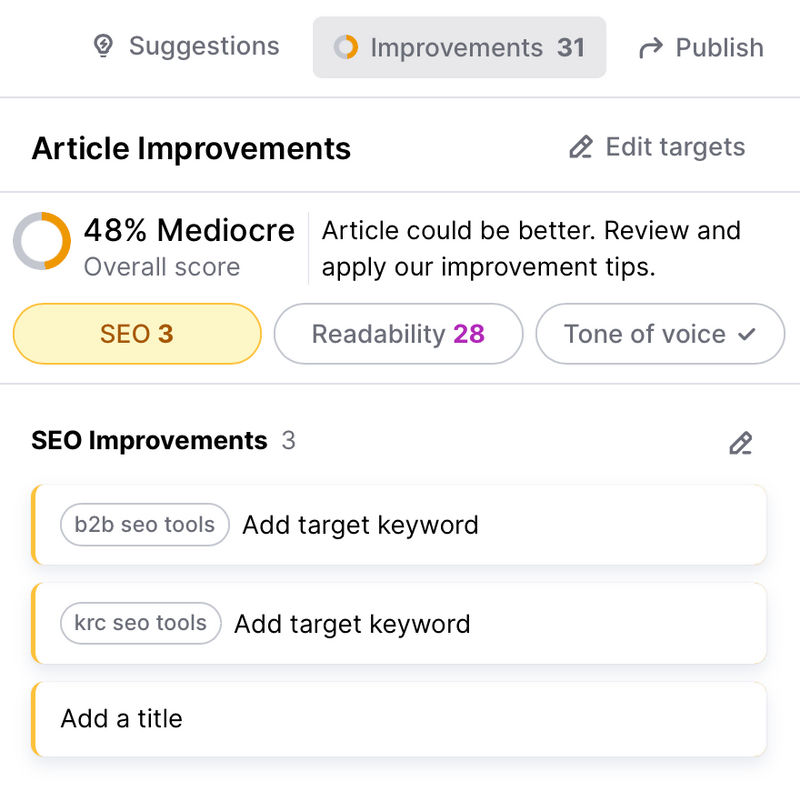Viewport: 800px width, 802px height.
Task: Click the orange ring icon in Improvements tab
Action: (x=346, y=47)
